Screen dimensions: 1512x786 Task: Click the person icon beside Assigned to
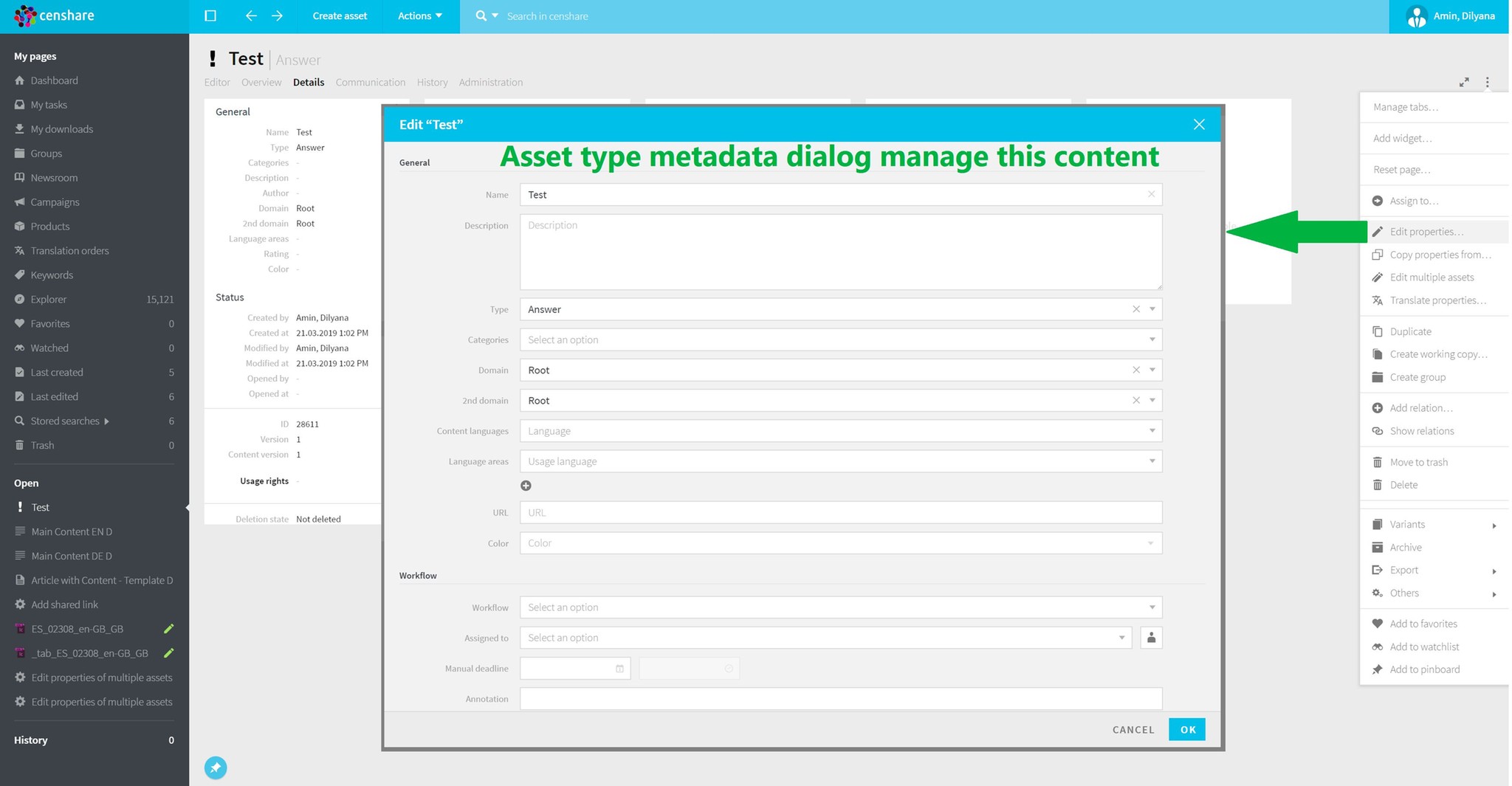[x=1151, y=638]
